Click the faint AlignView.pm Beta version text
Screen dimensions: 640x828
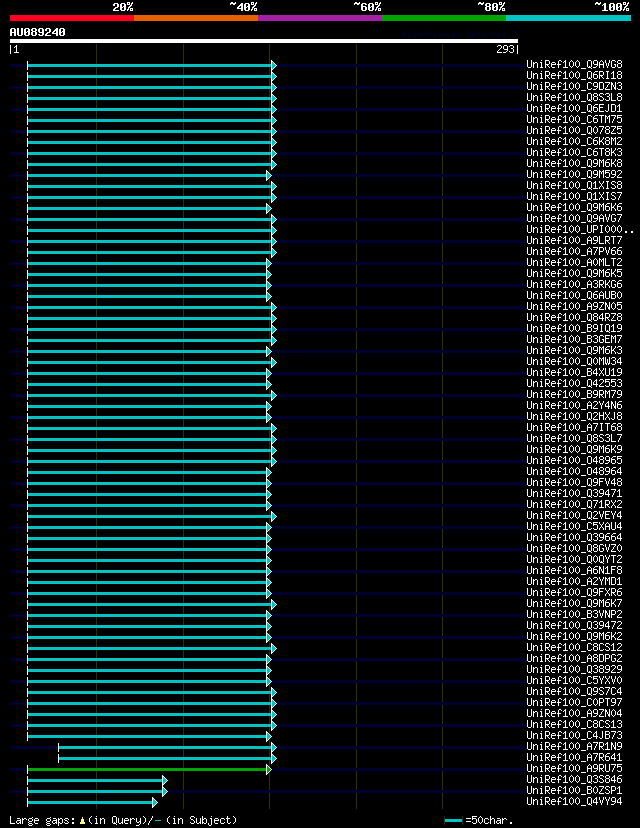point(458,34)
